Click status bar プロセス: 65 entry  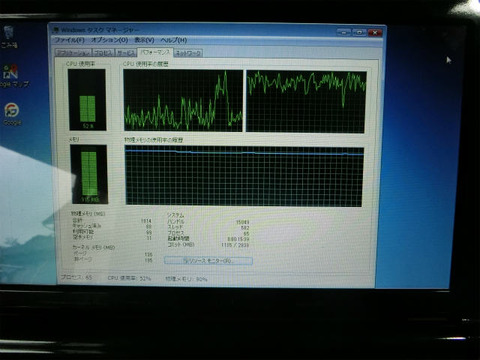point(76,277)
